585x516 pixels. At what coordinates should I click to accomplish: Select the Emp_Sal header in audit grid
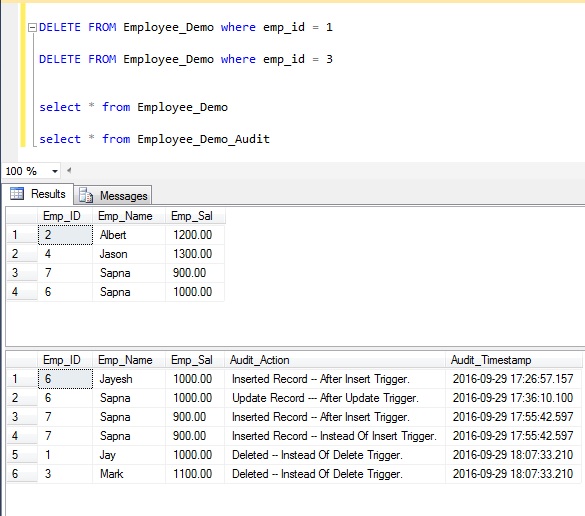[x=195, y=360]
